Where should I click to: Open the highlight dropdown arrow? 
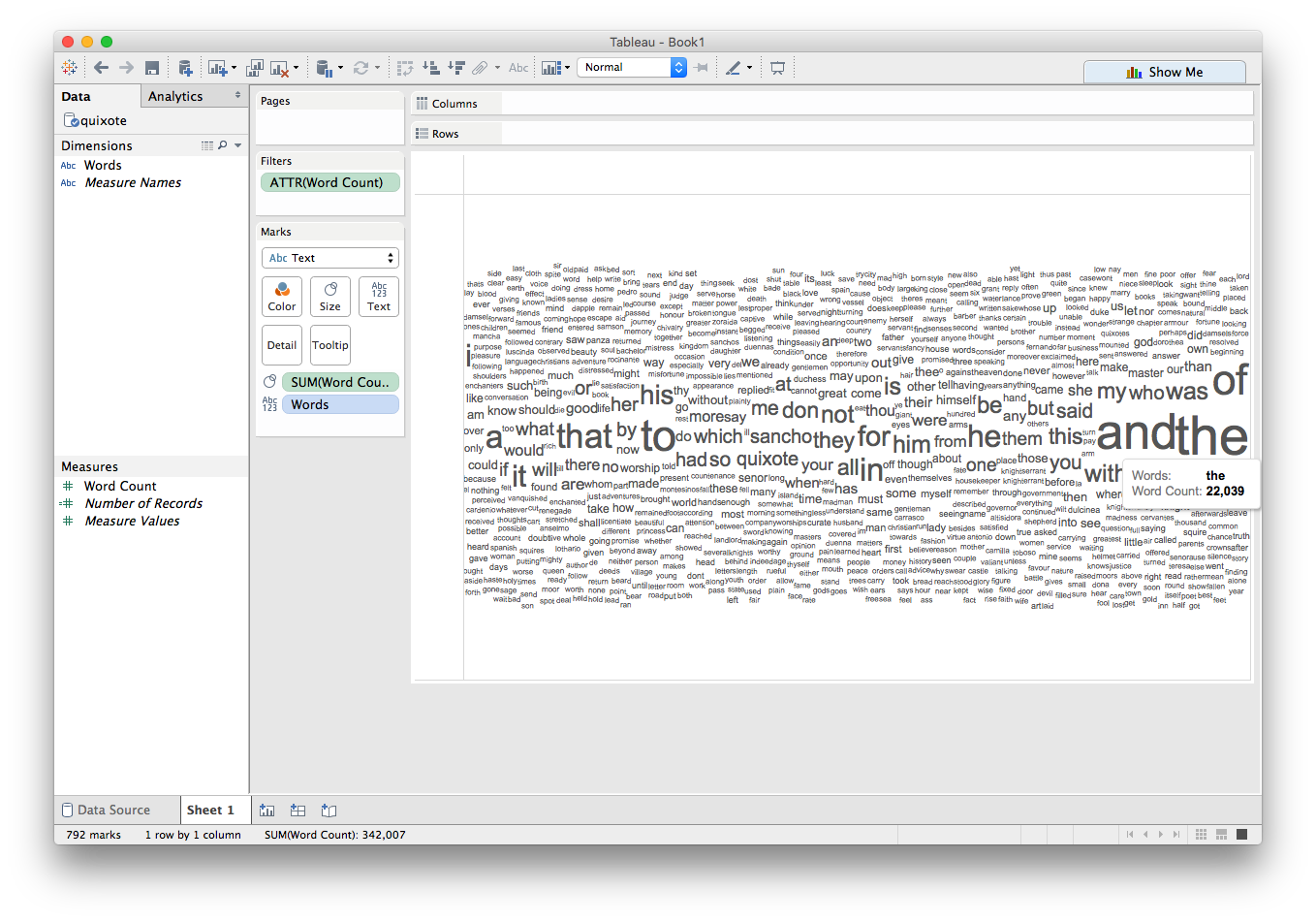click(x=749, y=68)
